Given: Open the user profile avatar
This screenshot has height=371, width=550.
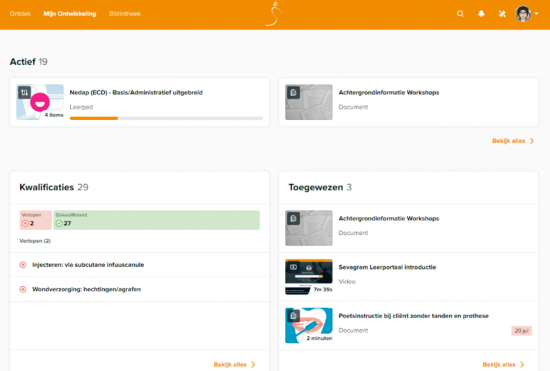Looking at the screenshot, I should pos(523,14).
